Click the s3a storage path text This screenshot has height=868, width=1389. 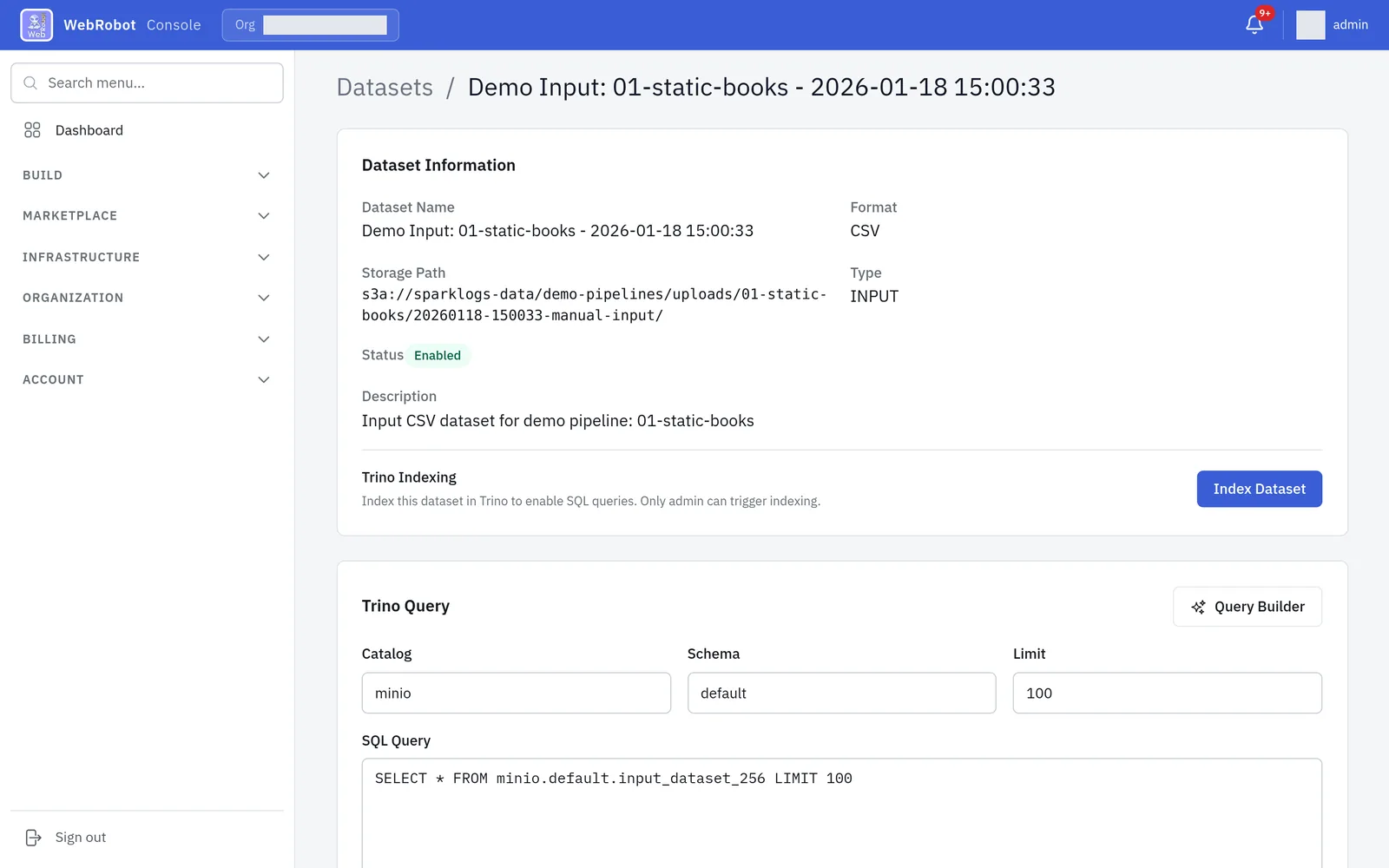(x=594, y=305)
